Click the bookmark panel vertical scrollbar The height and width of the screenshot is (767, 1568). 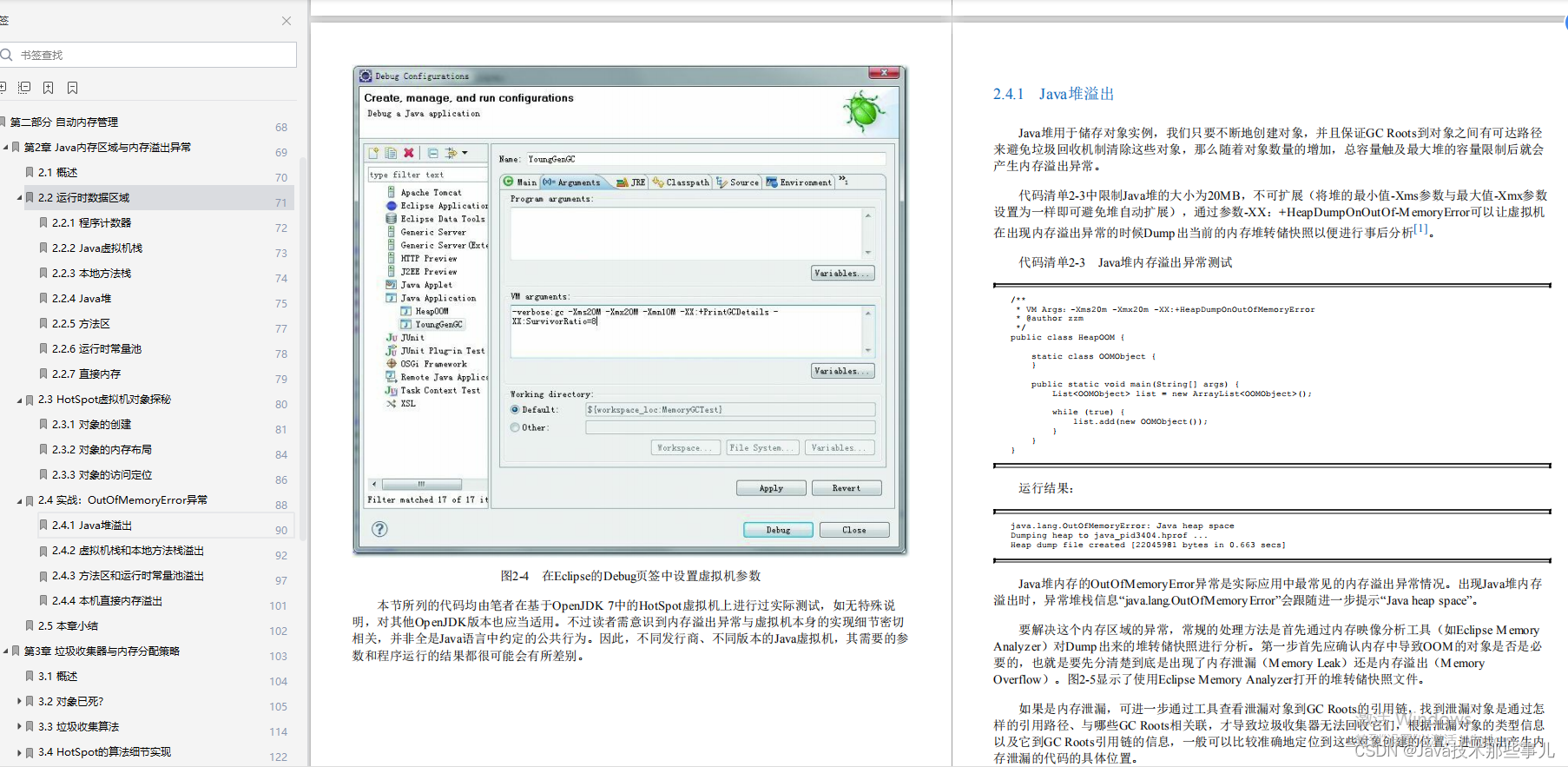(303, 347)
